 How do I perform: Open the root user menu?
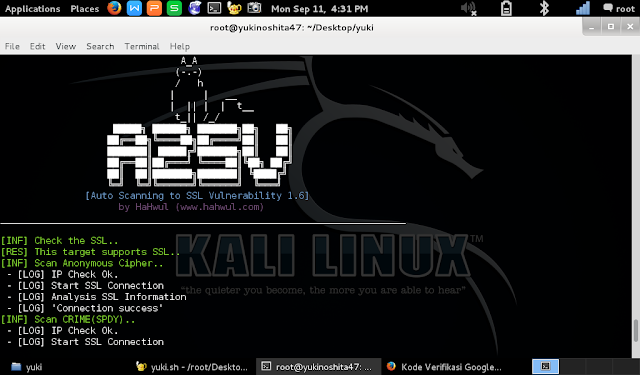[619, 9]
